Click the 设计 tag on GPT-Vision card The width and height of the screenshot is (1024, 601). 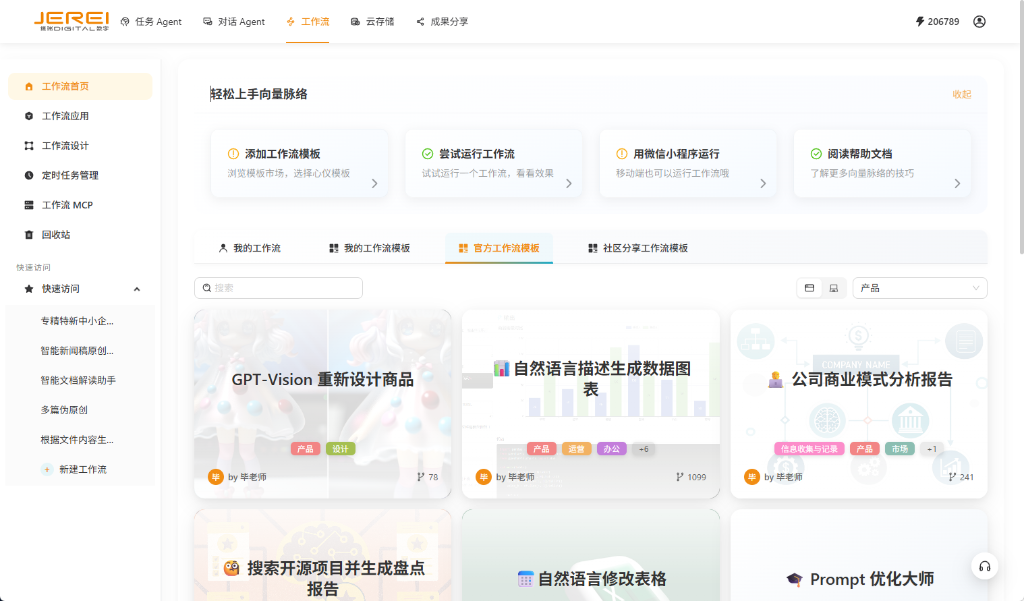[340, 449]
